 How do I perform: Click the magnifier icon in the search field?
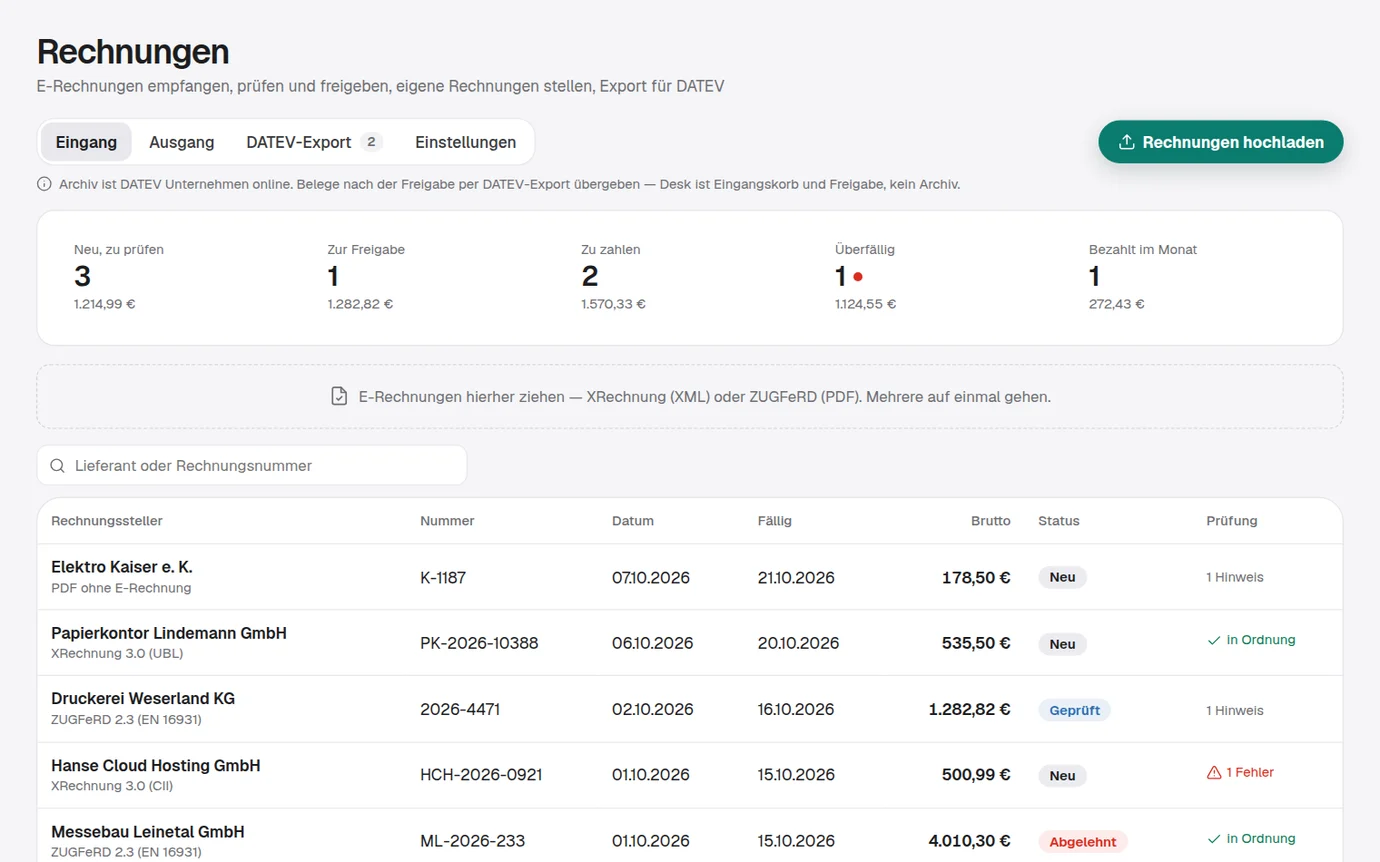[58, 466]
